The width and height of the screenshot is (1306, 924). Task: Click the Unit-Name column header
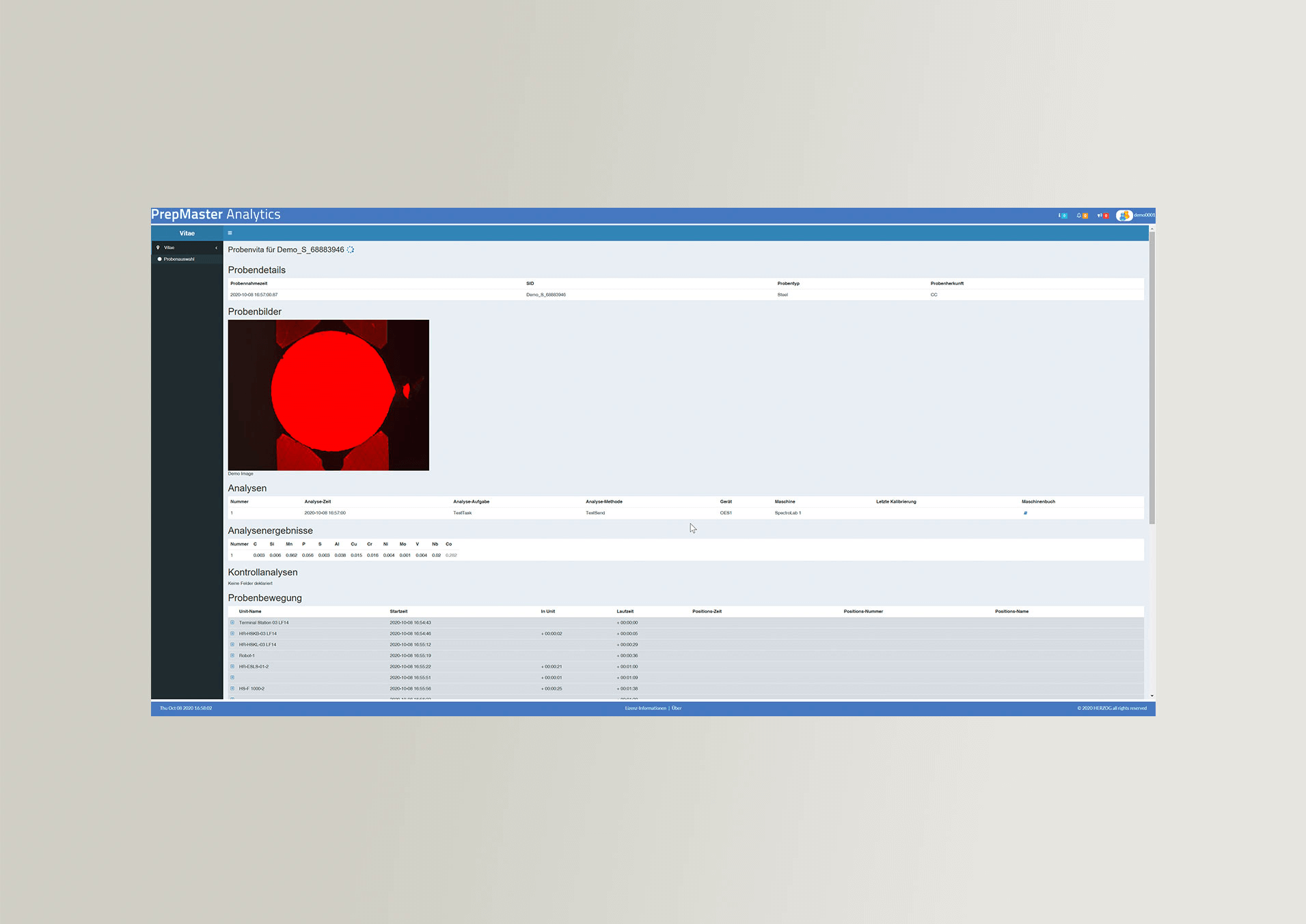click(250, 612)
